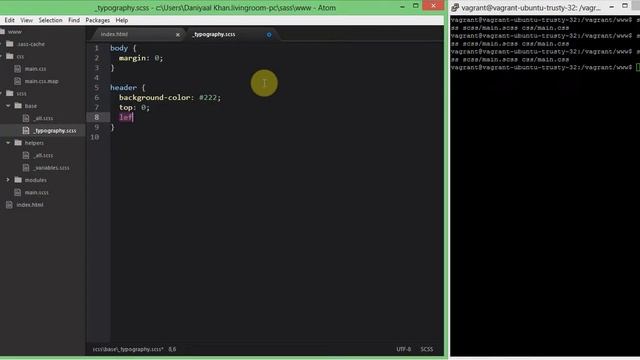Click the helpers folder icon
This screenshot has width=640, height=360.
tap(18, 143)
